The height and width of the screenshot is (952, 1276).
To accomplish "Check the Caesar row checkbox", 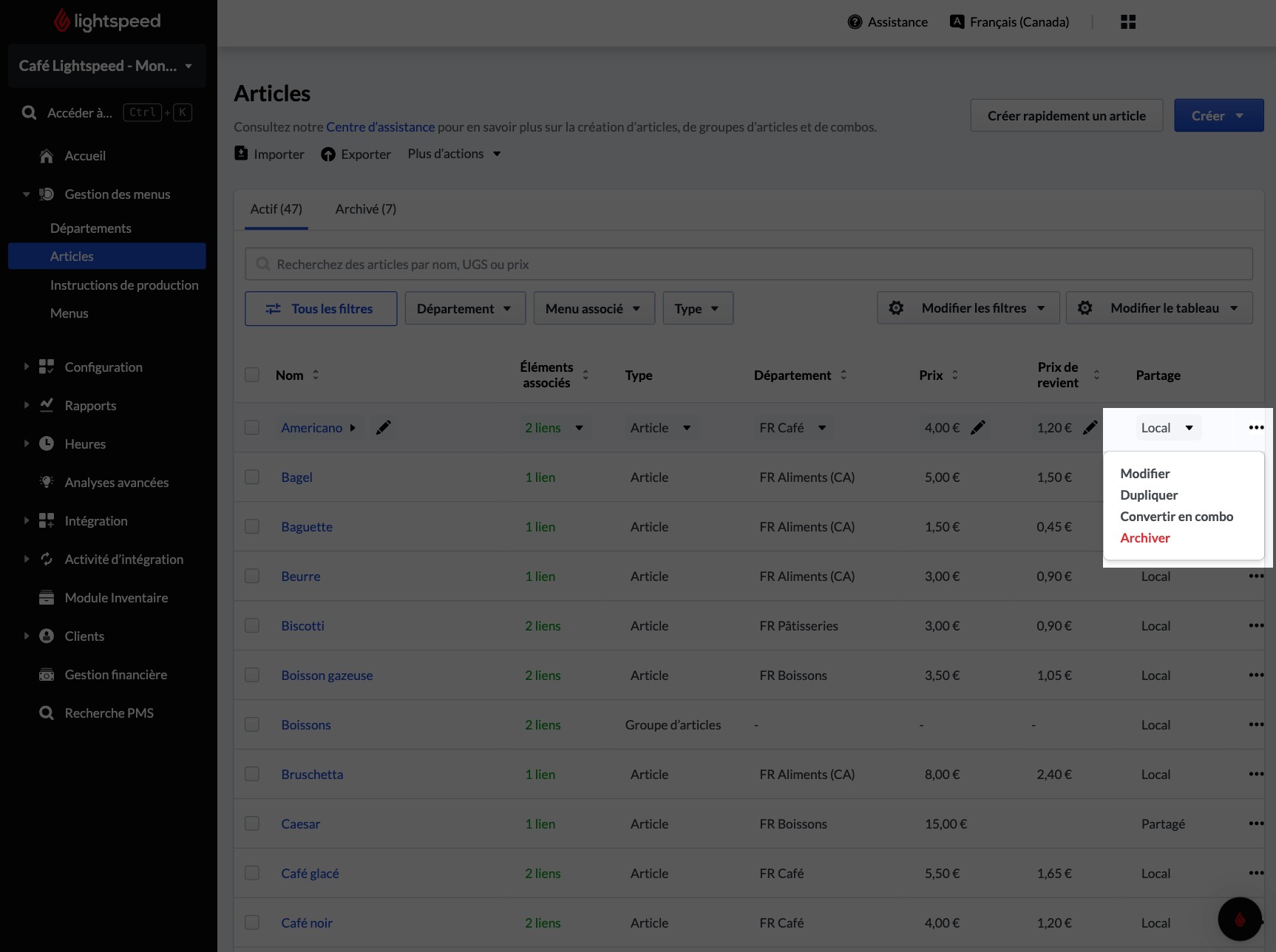I will (252, 823).
